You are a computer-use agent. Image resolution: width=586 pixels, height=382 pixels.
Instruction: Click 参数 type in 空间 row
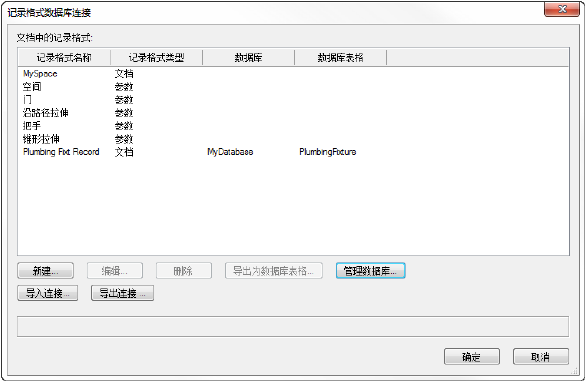[x=124, y=87]
